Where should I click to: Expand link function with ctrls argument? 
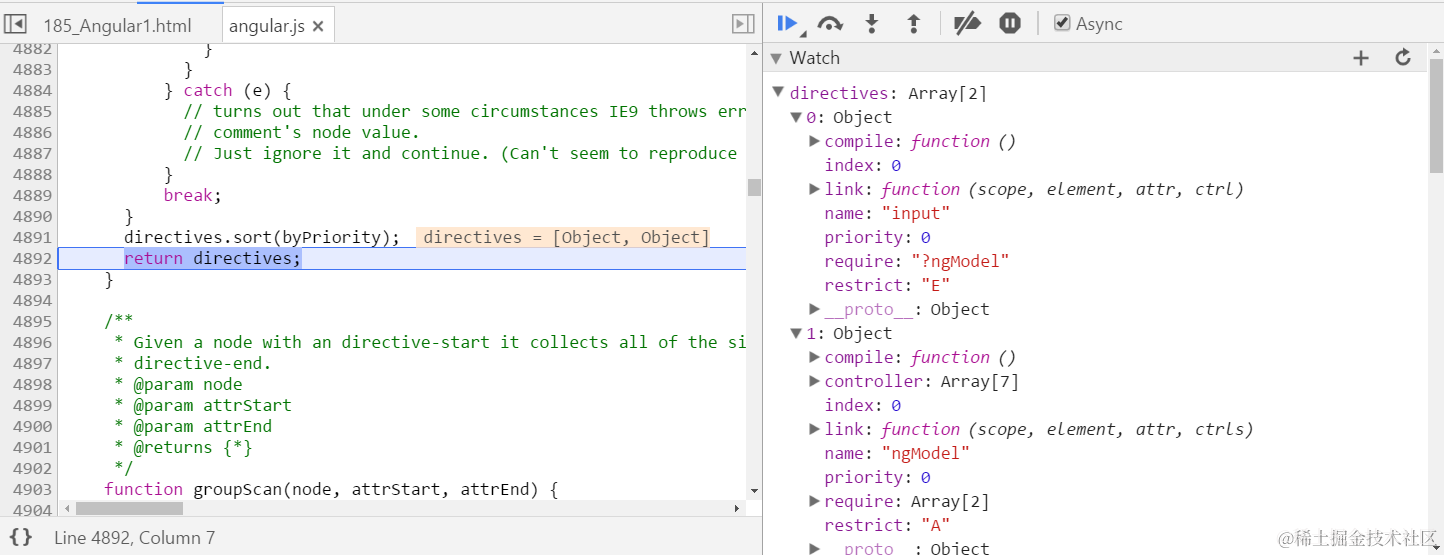pos(815,429)
